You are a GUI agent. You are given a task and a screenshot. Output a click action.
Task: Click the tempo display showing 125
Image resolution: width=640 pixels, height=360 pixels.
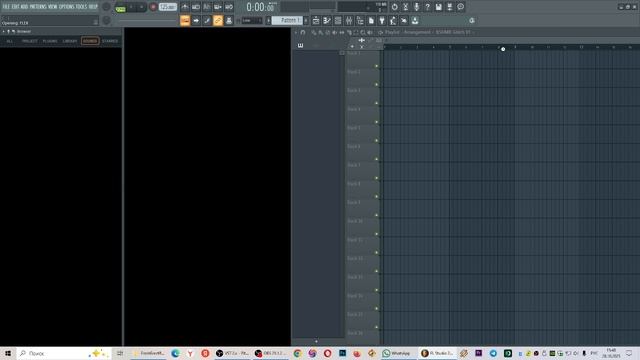coord(168,7)
